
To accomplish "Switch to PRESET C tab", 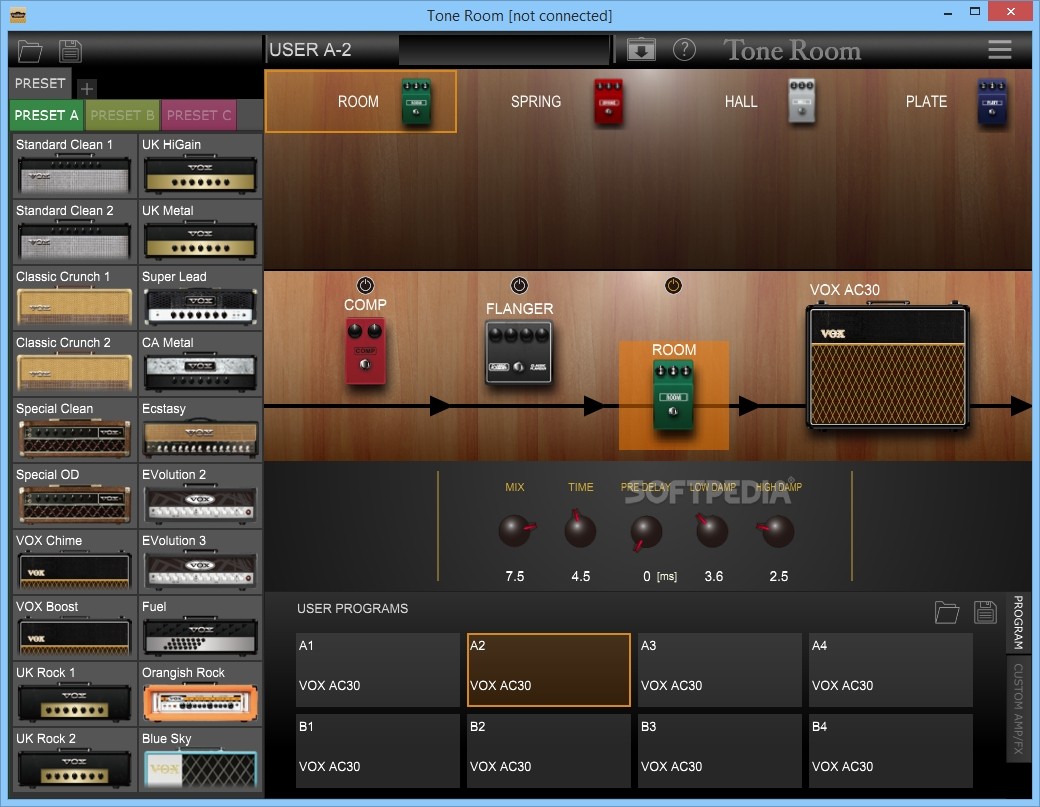I will tap(199, 115).
